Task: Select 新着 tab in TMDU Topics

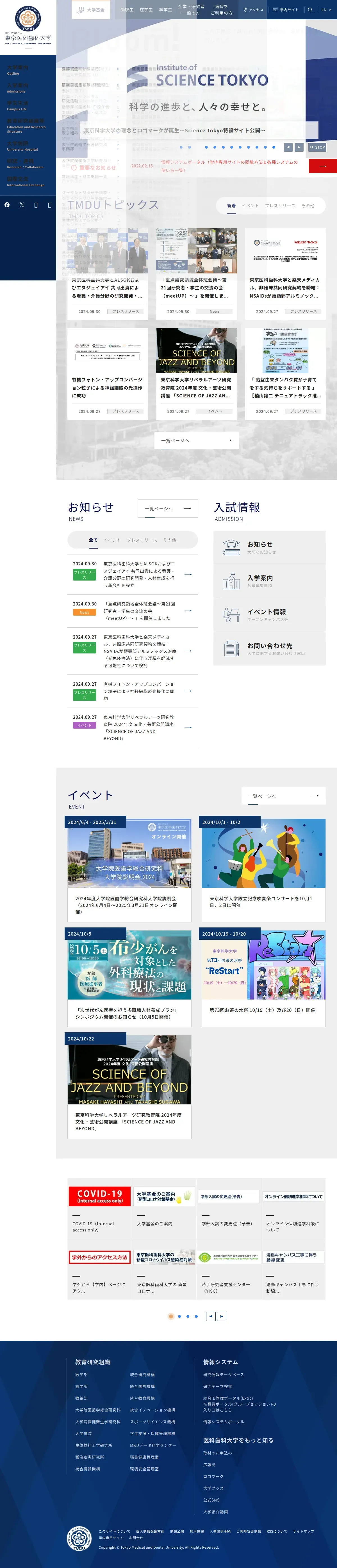Action: pos(232,206)
